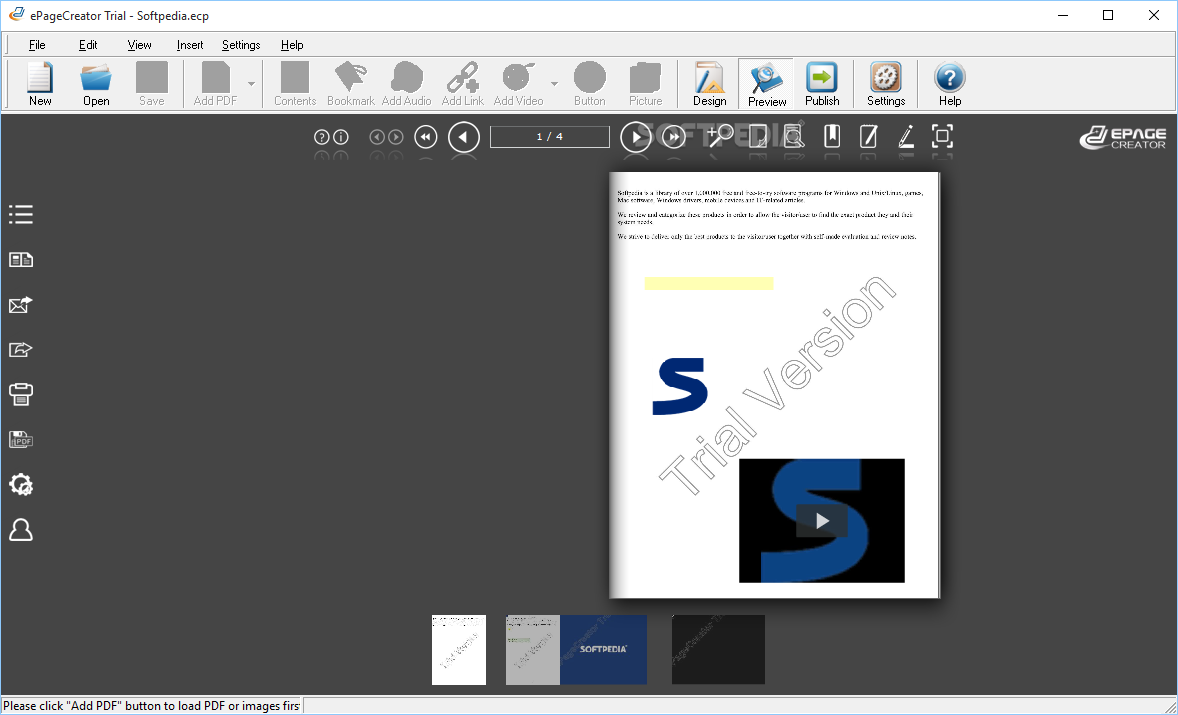The image size is (1178, 715).
Task: Open the Insert menu
Action: (189, 45)
